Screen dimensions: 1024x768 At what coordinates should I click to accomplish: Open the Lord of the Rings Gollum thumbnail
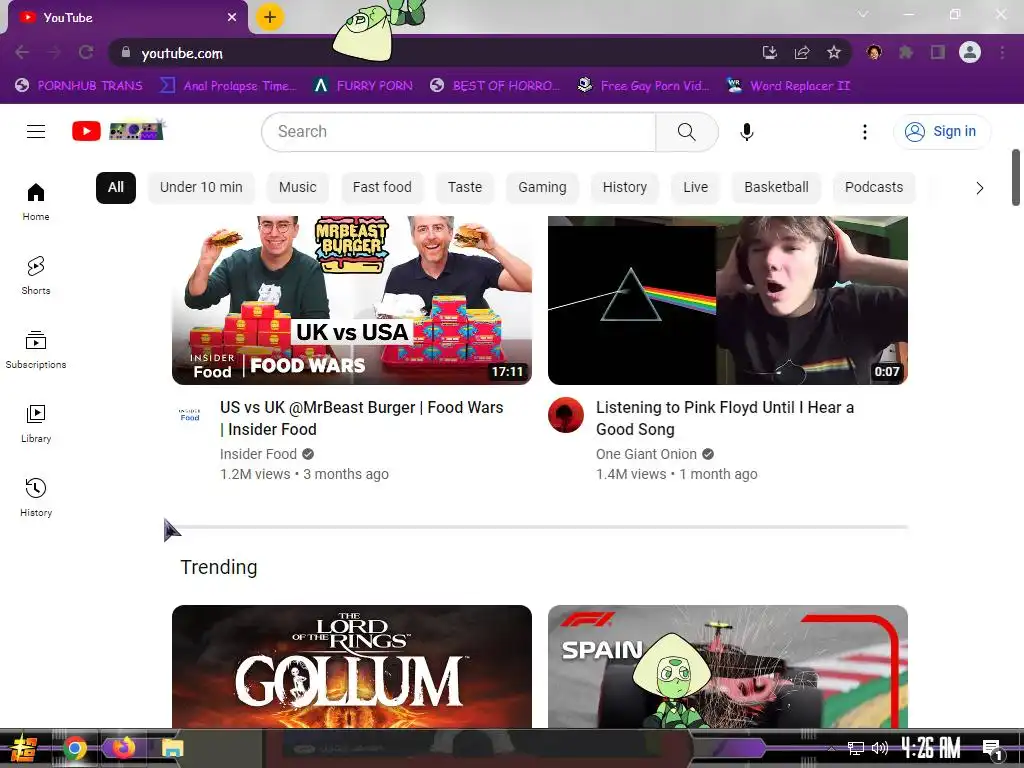[x=352, y=666]
